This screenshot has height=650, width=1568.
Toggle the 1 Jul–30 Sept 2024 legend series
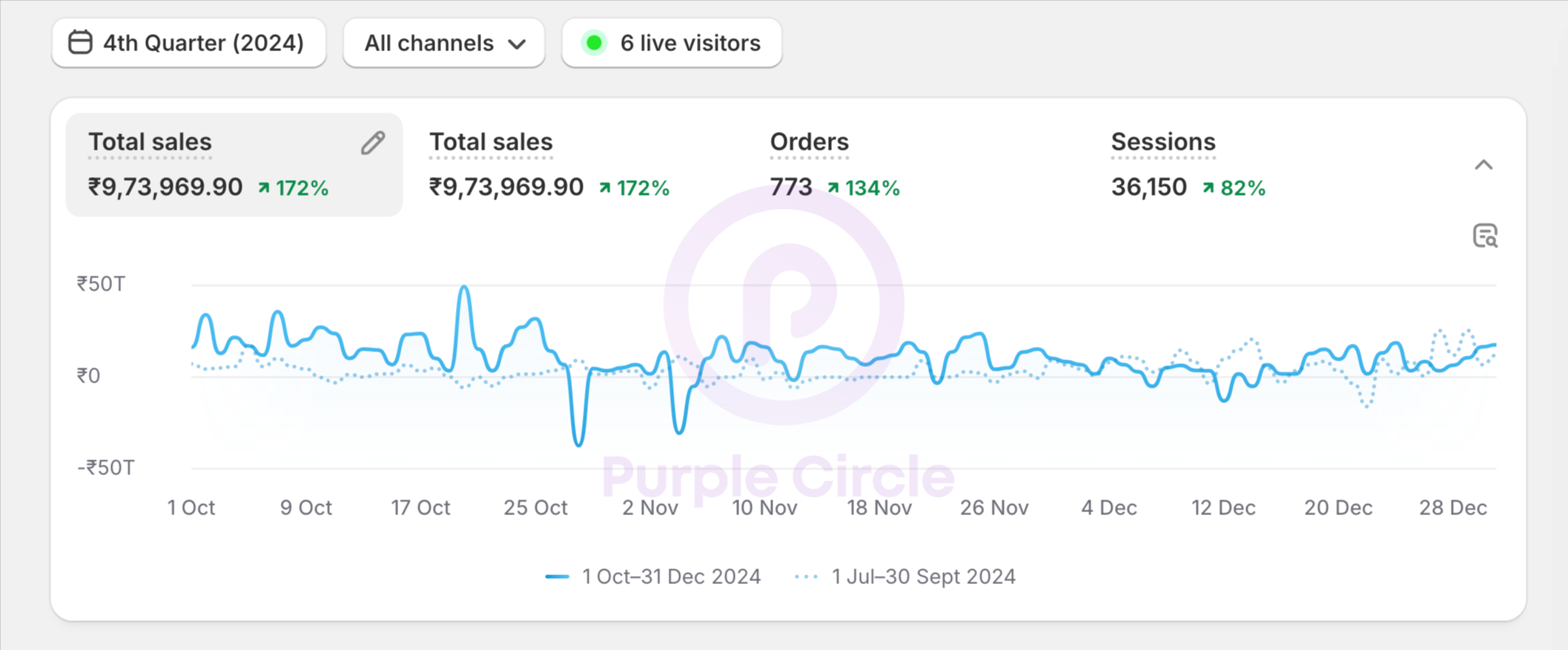[x=923, y=577]
